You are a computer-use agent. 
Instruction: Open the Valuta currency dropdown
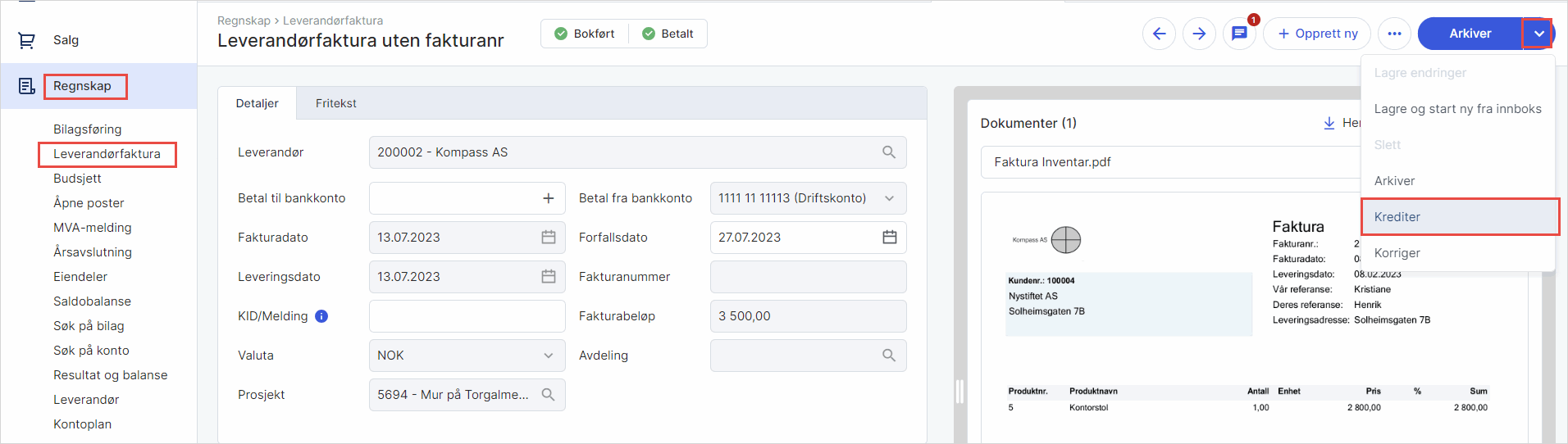[x=548, y=356]
